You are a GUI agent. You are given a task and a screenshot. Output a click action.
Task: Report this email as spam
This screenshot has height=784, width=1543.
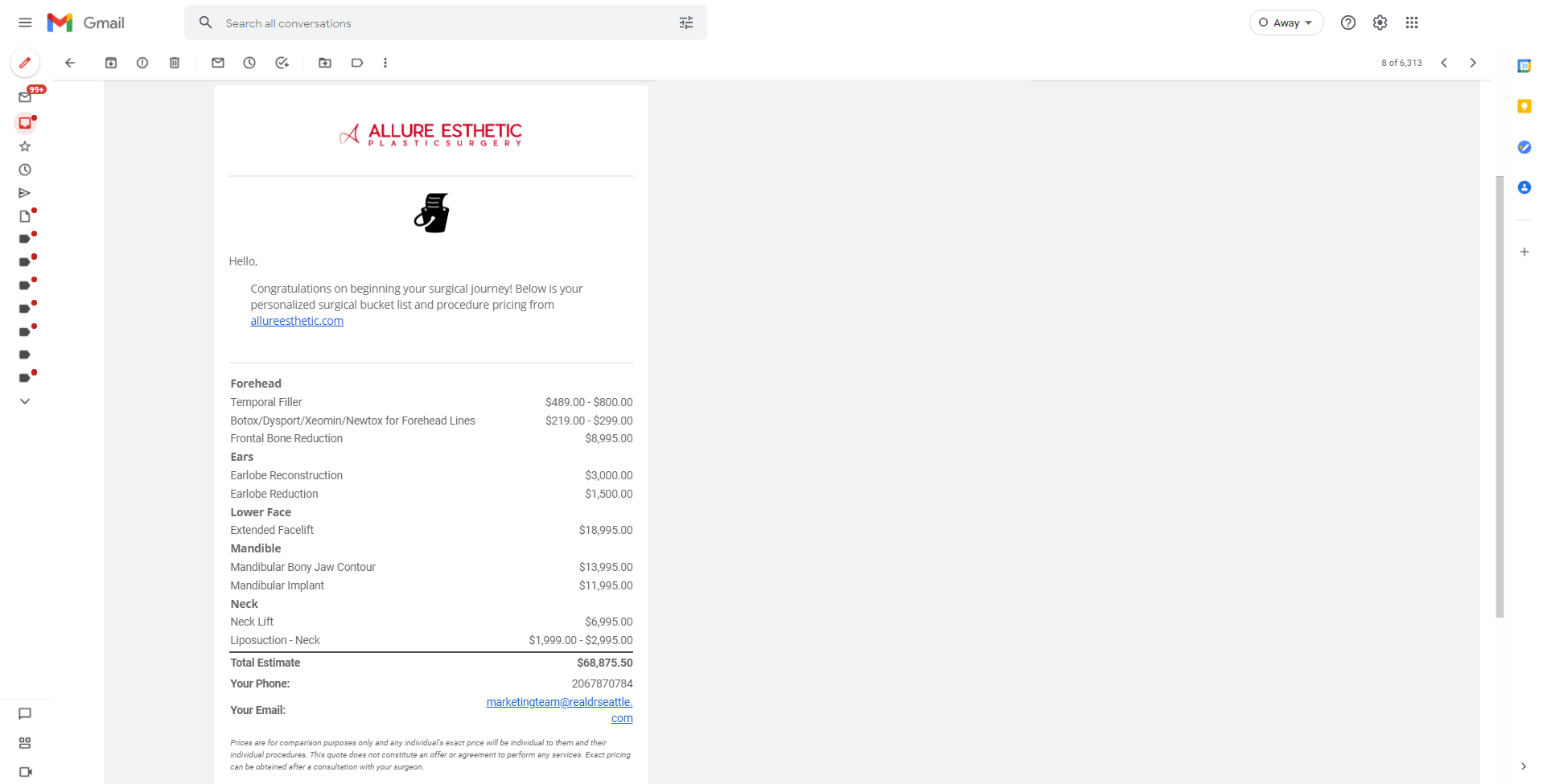pyautogui.click(x=142, y=63)
